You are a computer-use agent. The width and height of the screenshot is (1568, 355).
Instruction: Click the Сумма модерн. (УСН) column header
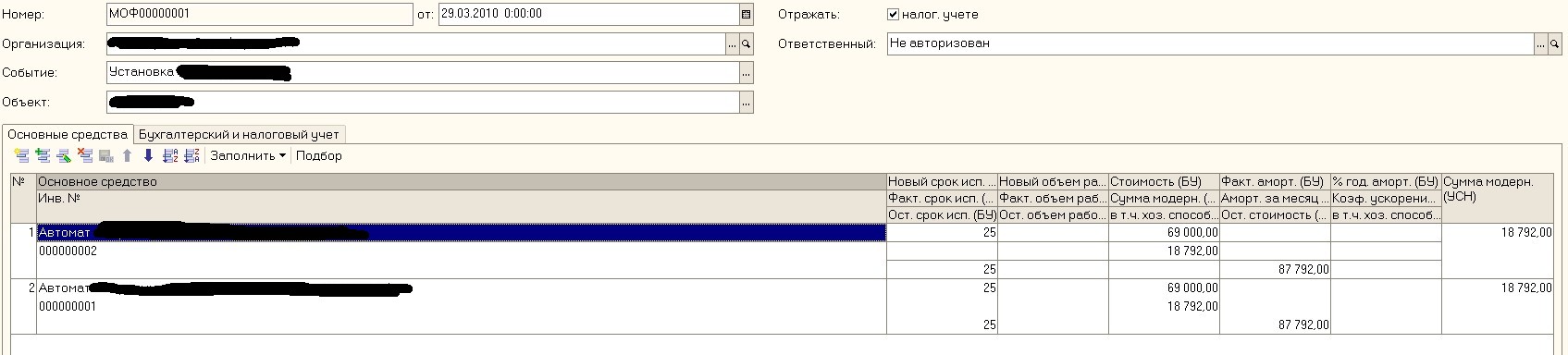pos(1498,198)
